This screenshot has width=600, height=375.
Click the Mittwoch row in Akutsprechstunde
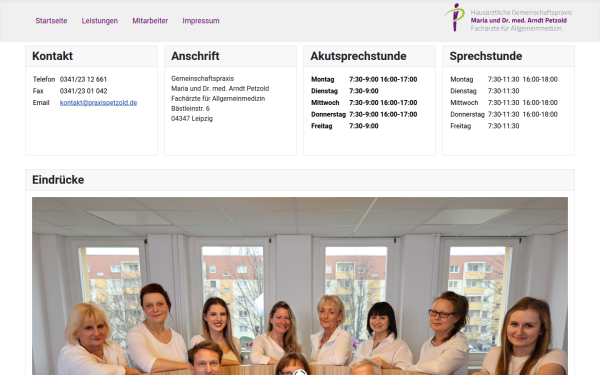[x=364, y=103]
